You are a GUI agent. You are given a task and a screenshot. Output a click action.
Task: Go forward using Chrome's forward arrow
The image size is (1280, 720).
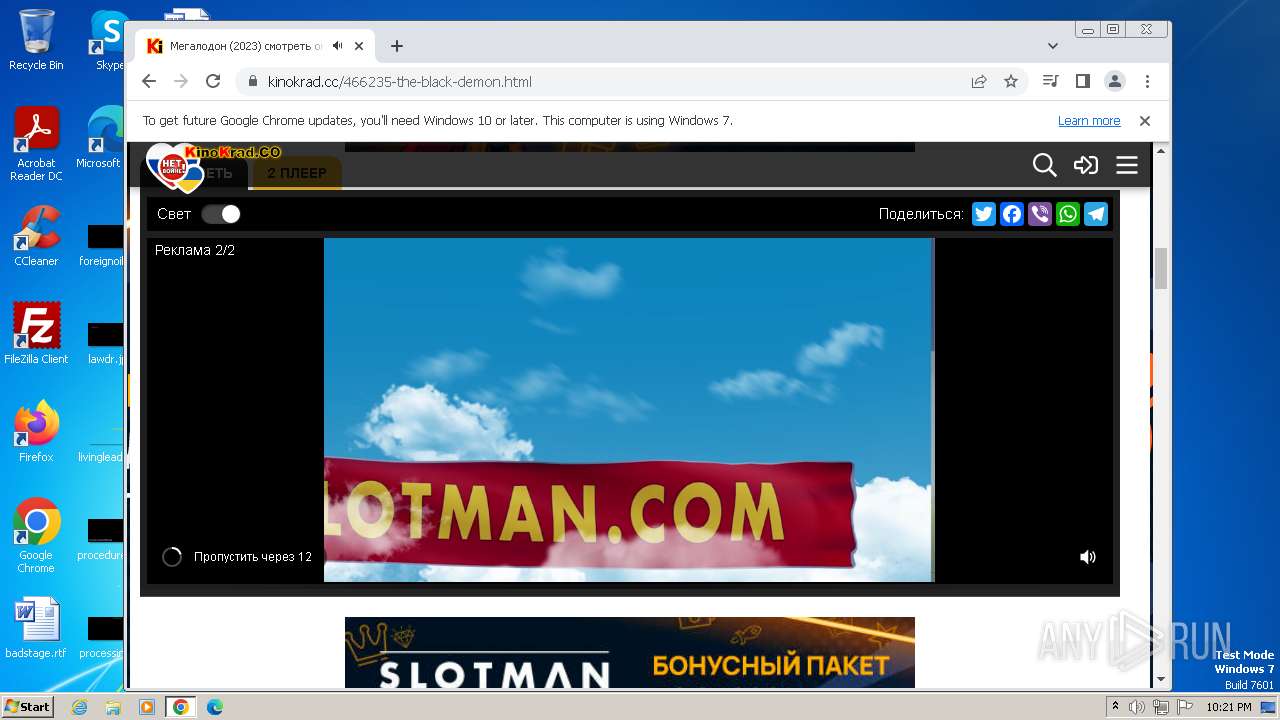point(181,81)
